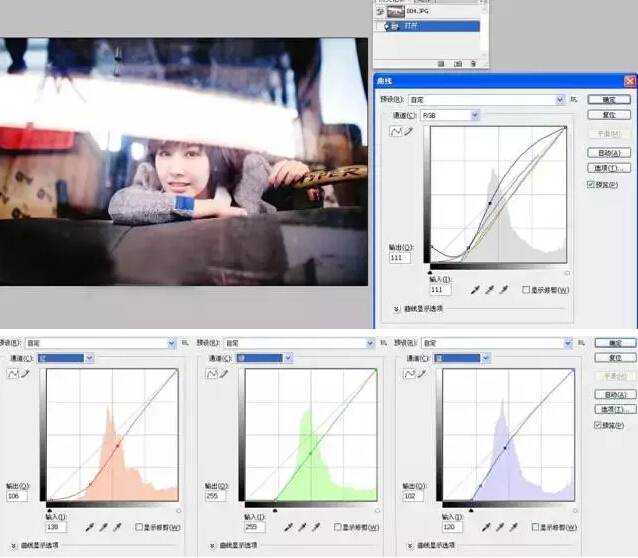Click input field showing 120 in blue panel
638x558 pixels.
pos(452,527)
